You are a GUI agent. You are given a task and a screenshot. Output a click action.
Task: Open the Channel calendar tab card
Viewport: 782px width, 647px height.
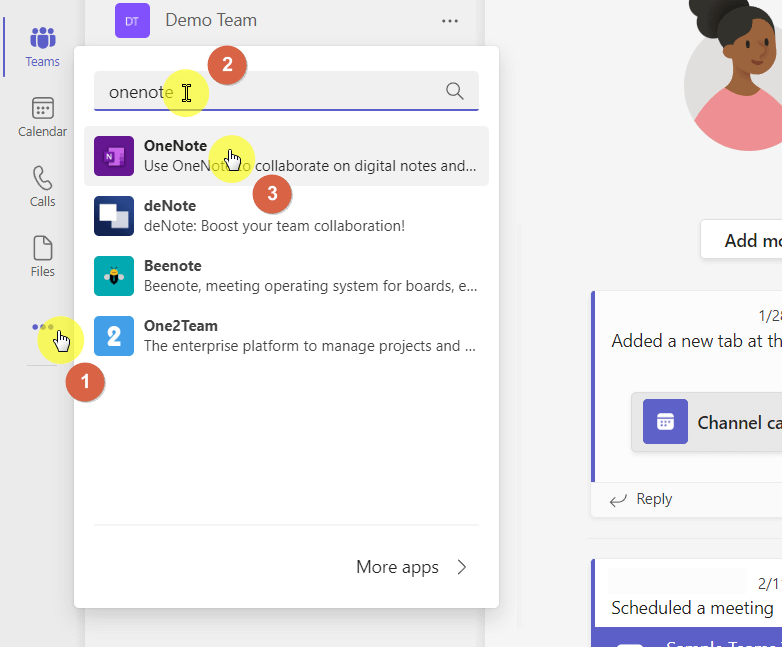(x=706, y=422)
